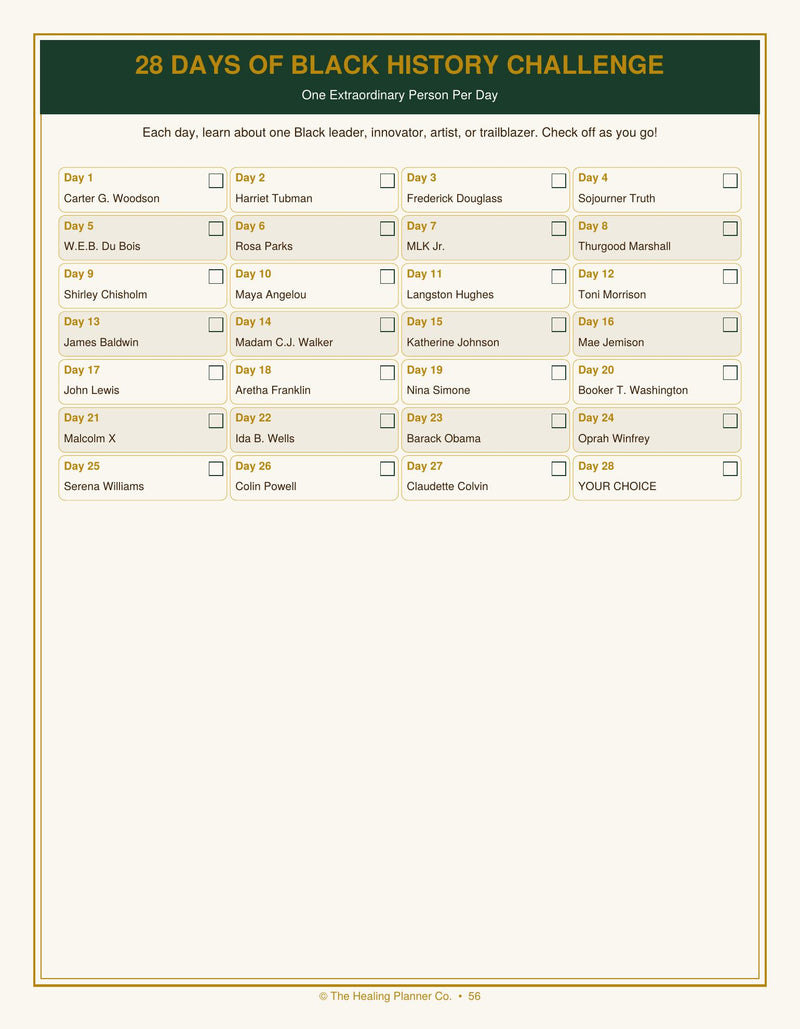Tick the Day 2 Harriet Tubman checkbox
The image size is (800, 1029).
387,180
